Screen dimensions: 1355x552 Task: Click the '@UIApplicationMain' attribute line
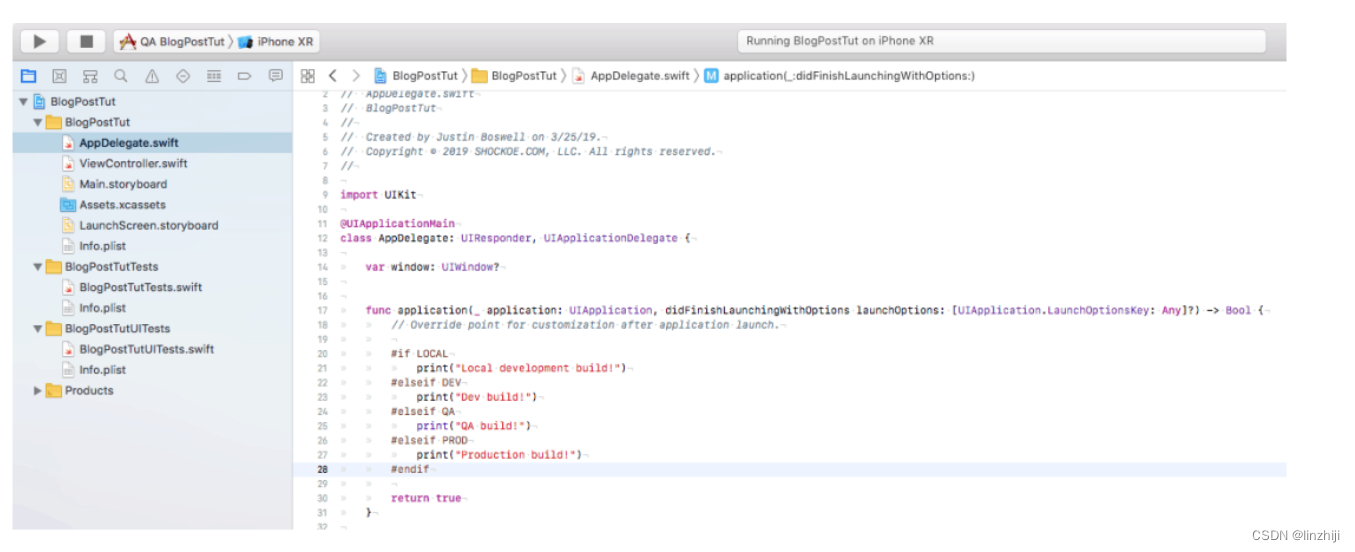tap(398, 224)
